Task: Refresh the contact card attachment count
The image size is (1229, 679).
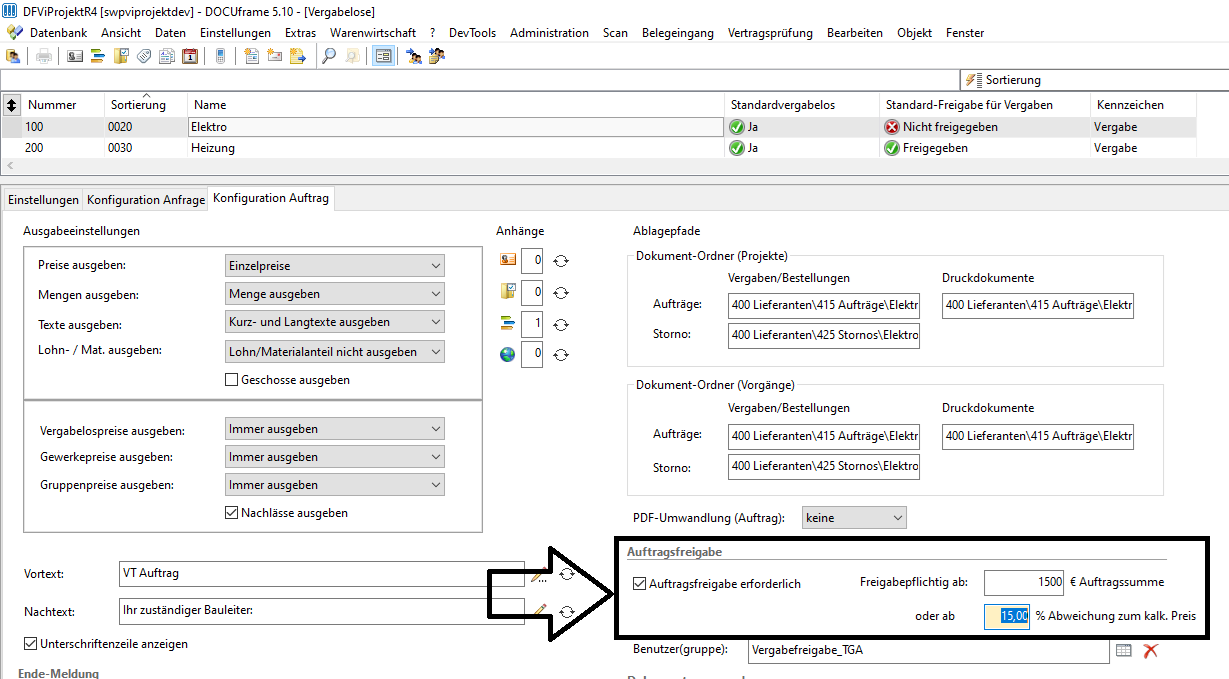Action: (561, 261)
